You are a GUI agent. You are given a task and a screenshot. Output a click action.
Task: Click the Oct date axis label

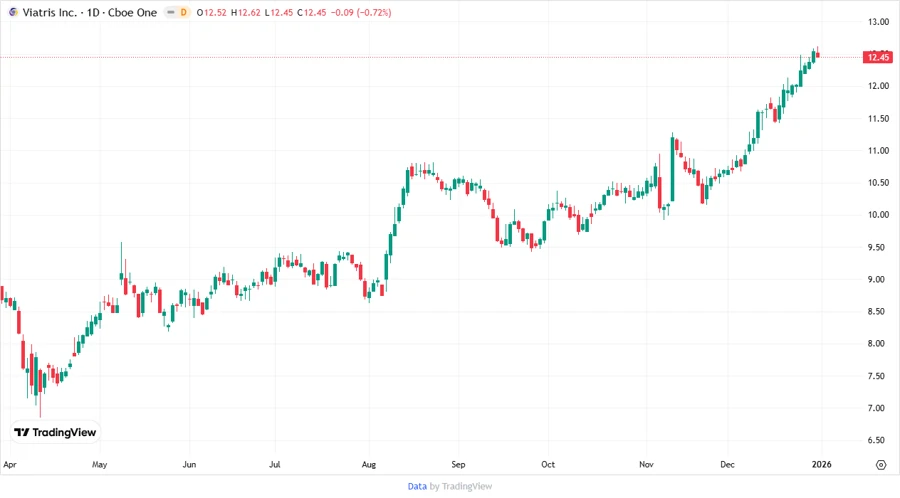(x=548, y=465)
